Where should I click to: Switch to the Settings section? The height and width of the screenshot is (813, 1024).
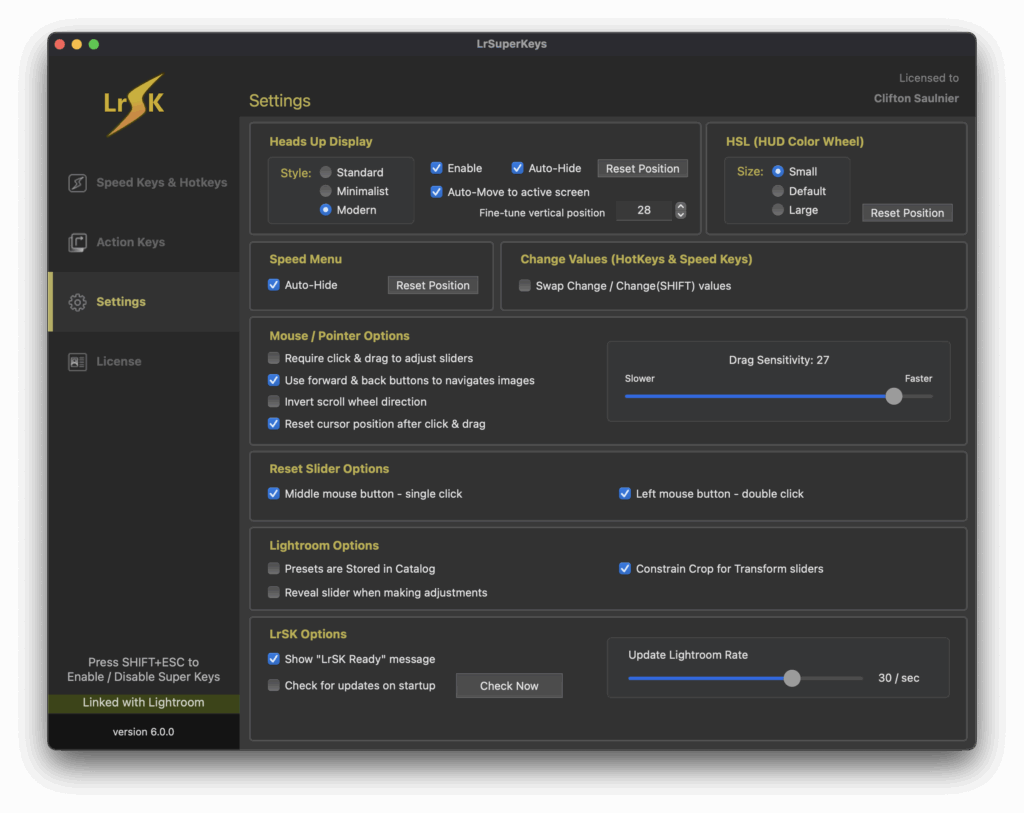145,302
